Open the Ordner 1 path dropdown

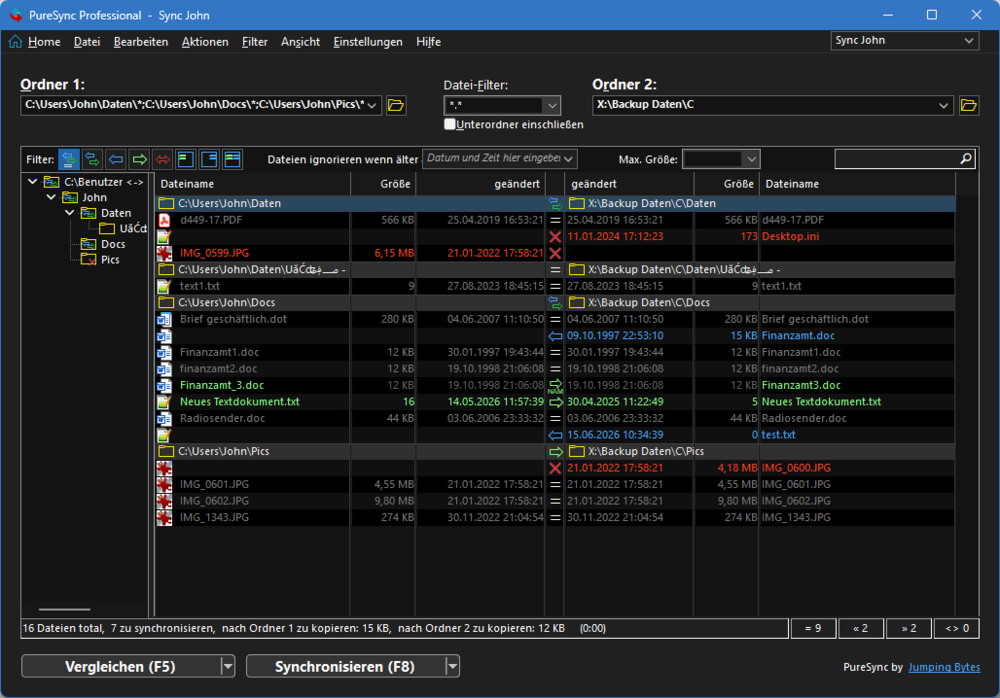point(372,105)
